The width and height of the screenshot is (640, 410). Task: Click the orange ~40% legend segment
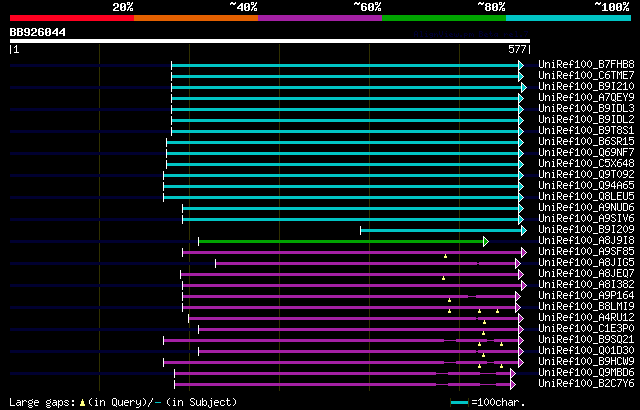196,18
